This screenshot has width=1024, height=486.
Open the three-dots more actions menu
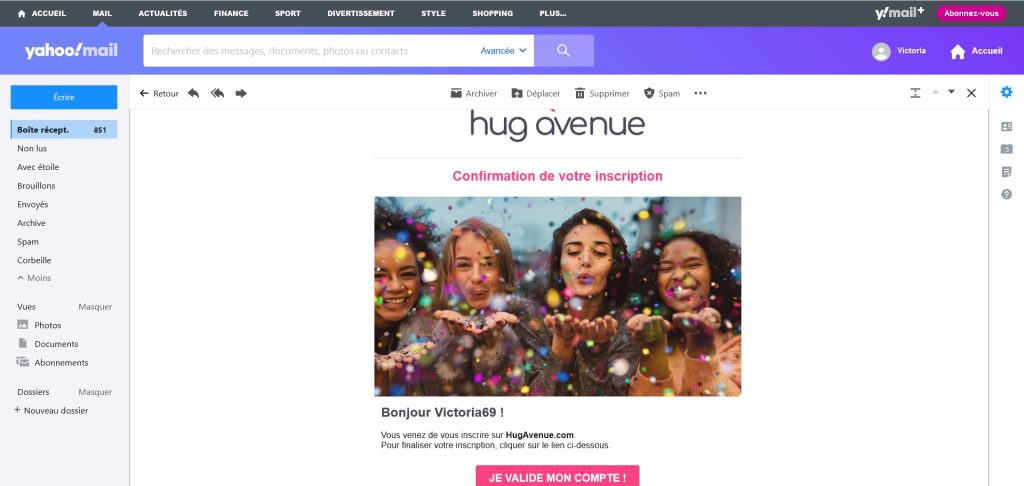[701, 93]
